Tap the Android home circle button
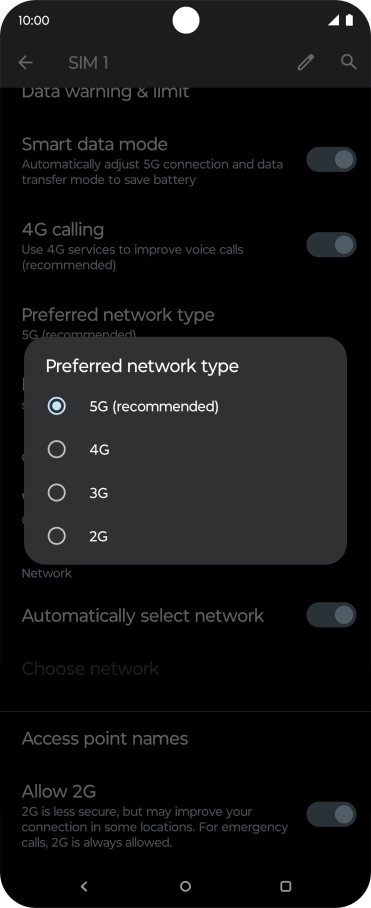Viewport: 371px width, 908px height. coord(185,886)
